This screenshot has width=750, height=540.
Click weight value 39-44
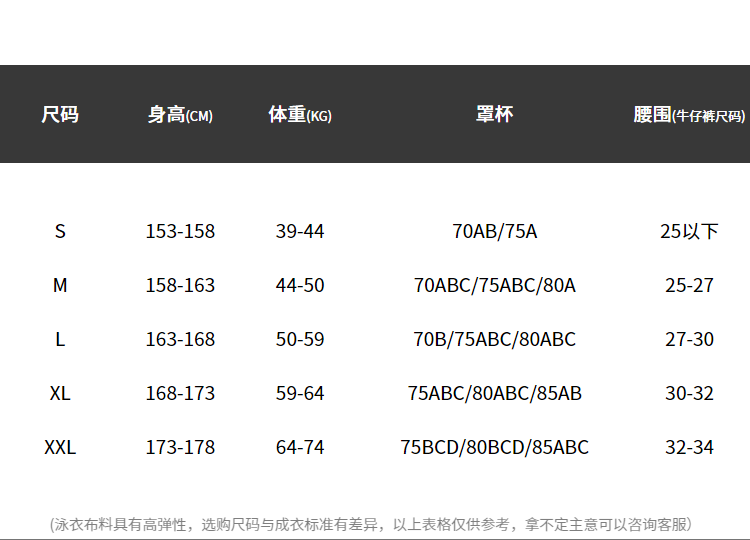coord(300,231)
